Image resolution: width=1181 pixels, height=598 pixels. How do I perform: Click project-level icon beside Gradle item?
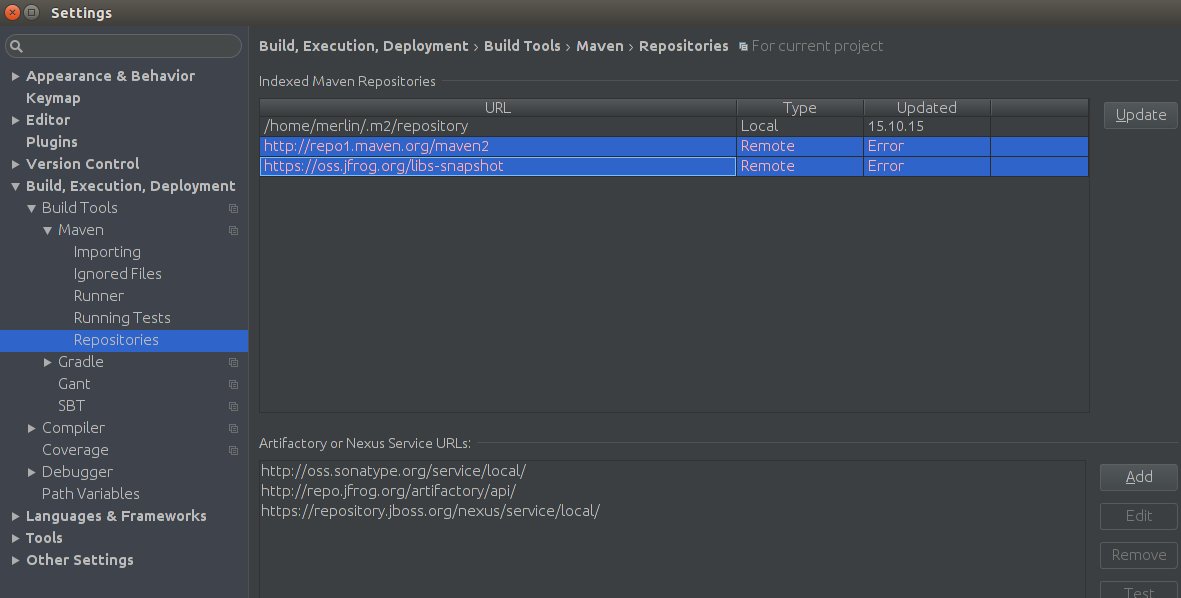[233, 362]
